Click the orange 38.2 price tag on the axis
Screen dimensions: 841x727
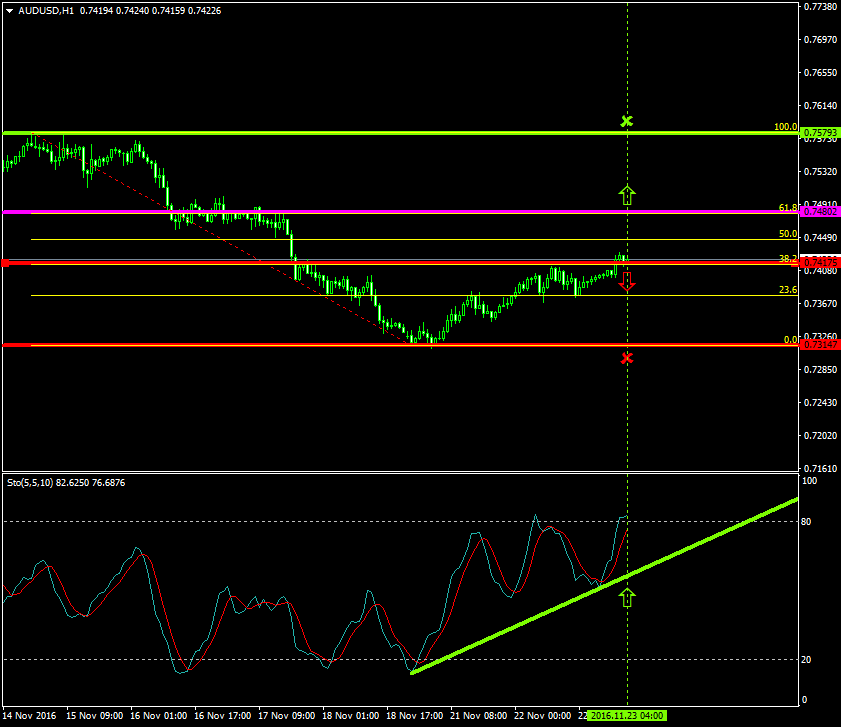(x=818, y=260)
